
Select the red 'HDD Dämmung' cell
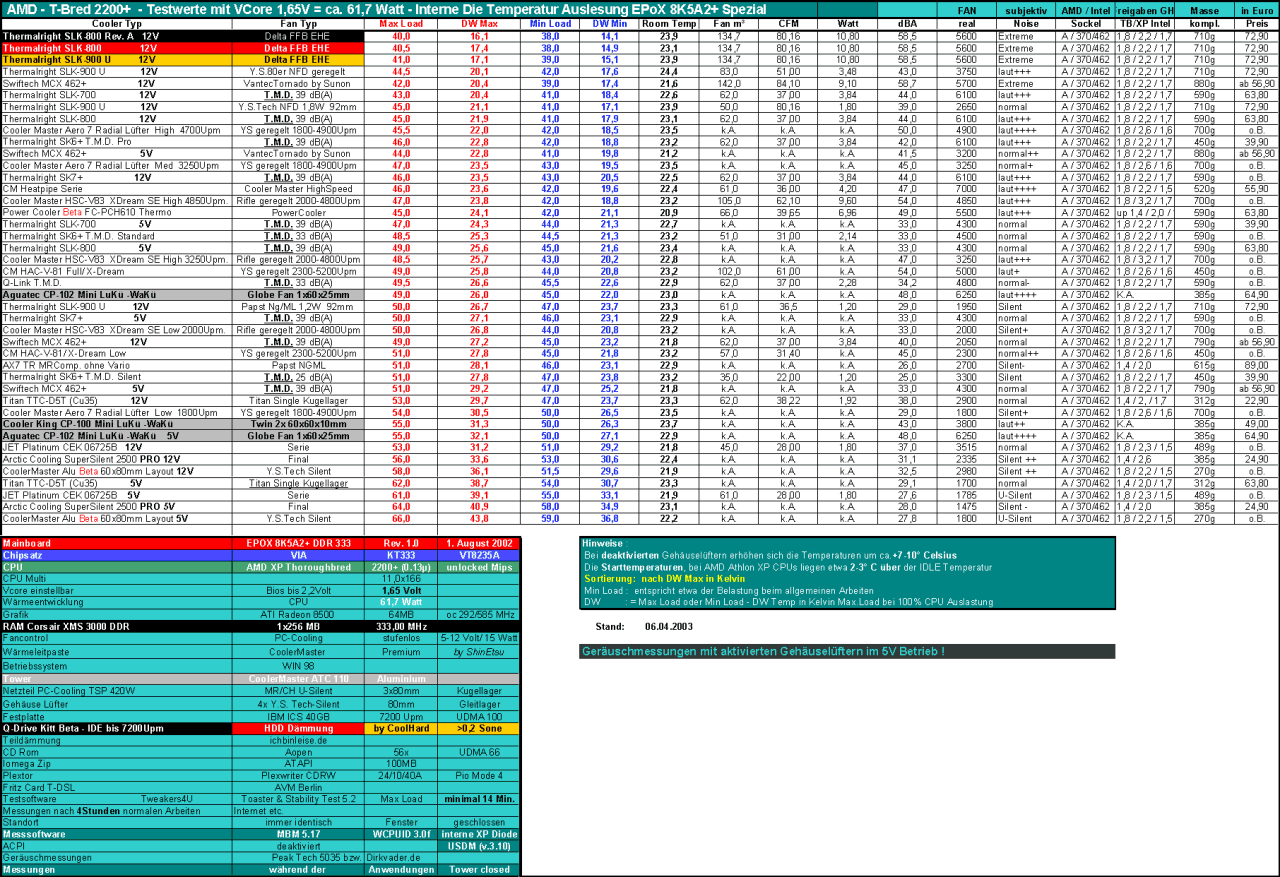pos(298,728)
